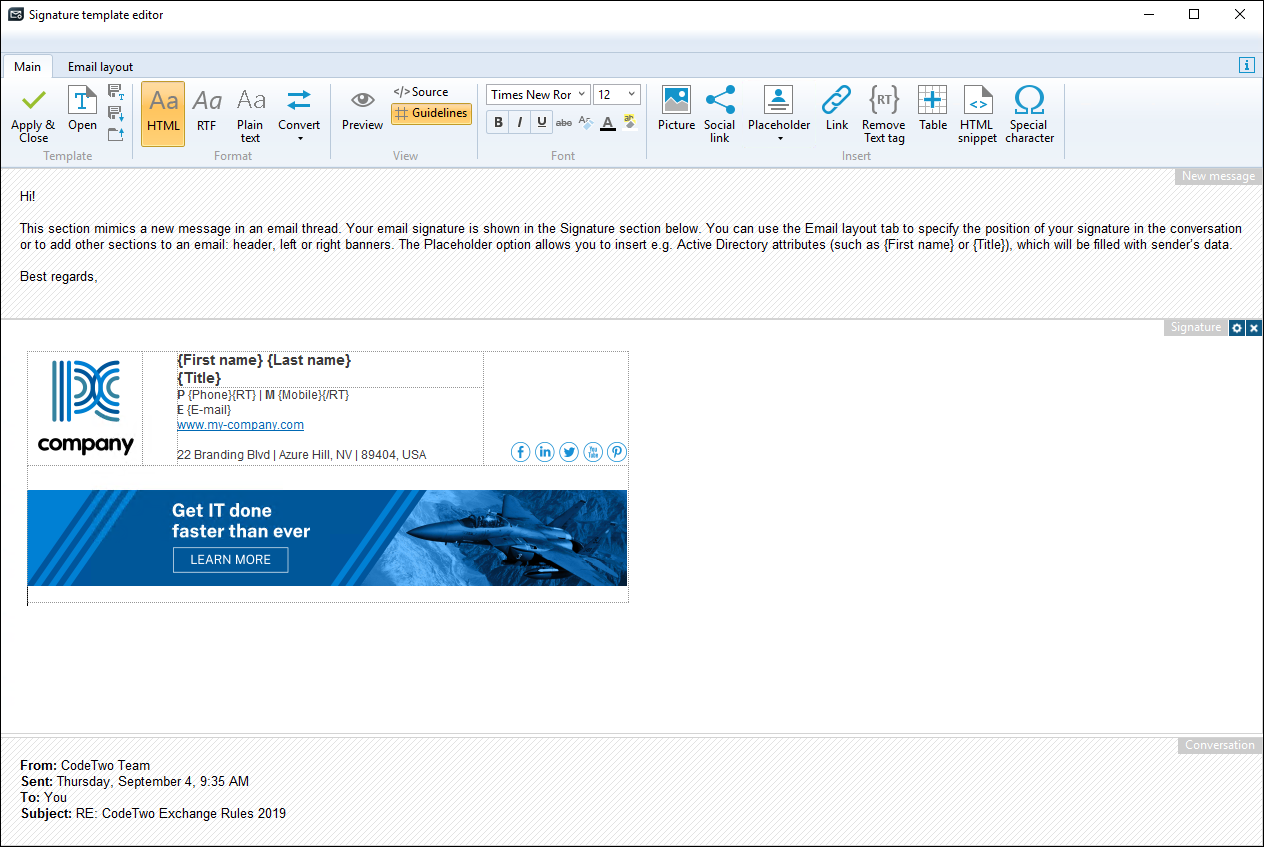Toggle Italic formatting

(520, 122)
